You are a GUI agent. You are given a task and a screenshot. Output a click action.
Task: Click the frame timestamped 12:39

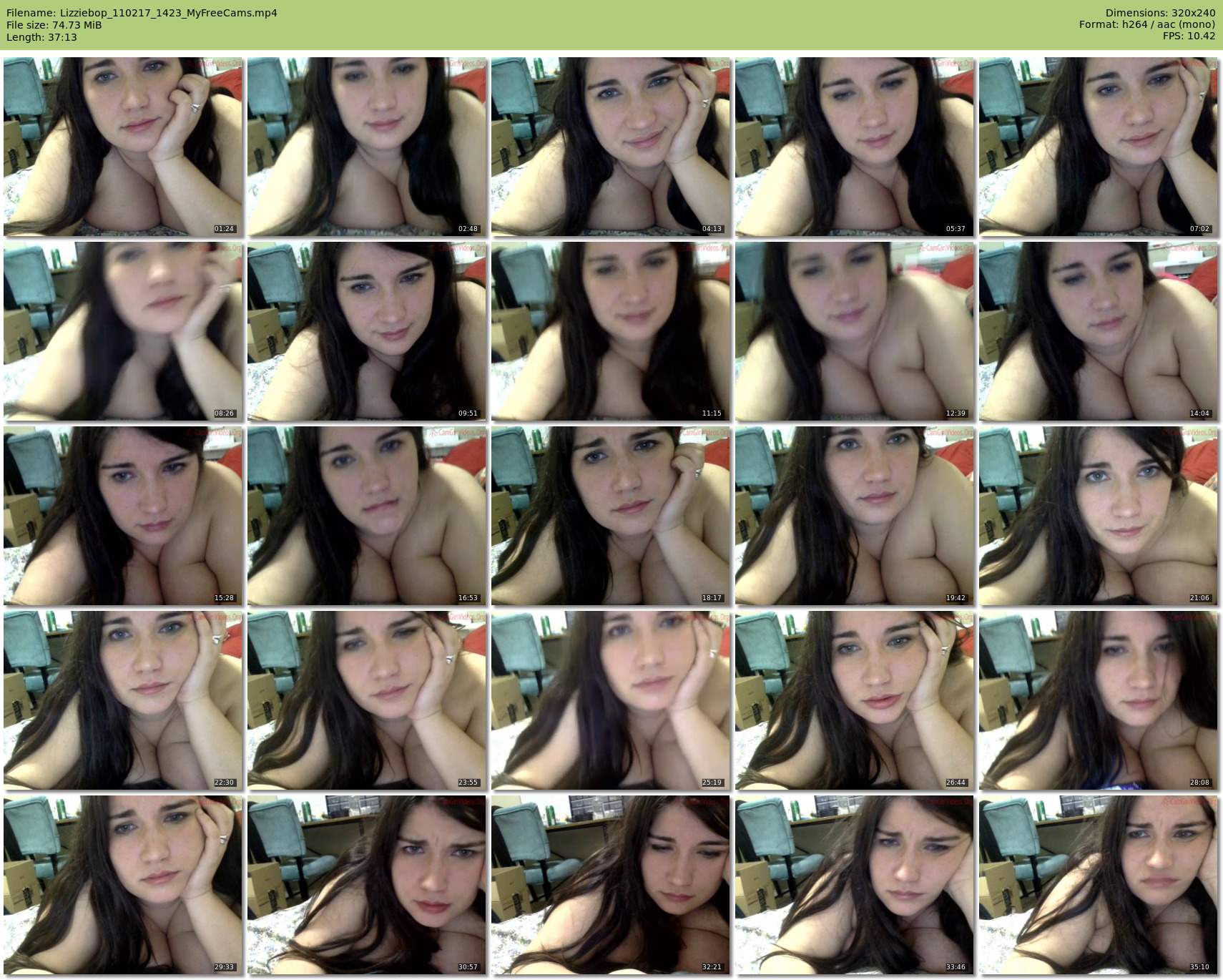pyautogui.click(x=855, y=331)
